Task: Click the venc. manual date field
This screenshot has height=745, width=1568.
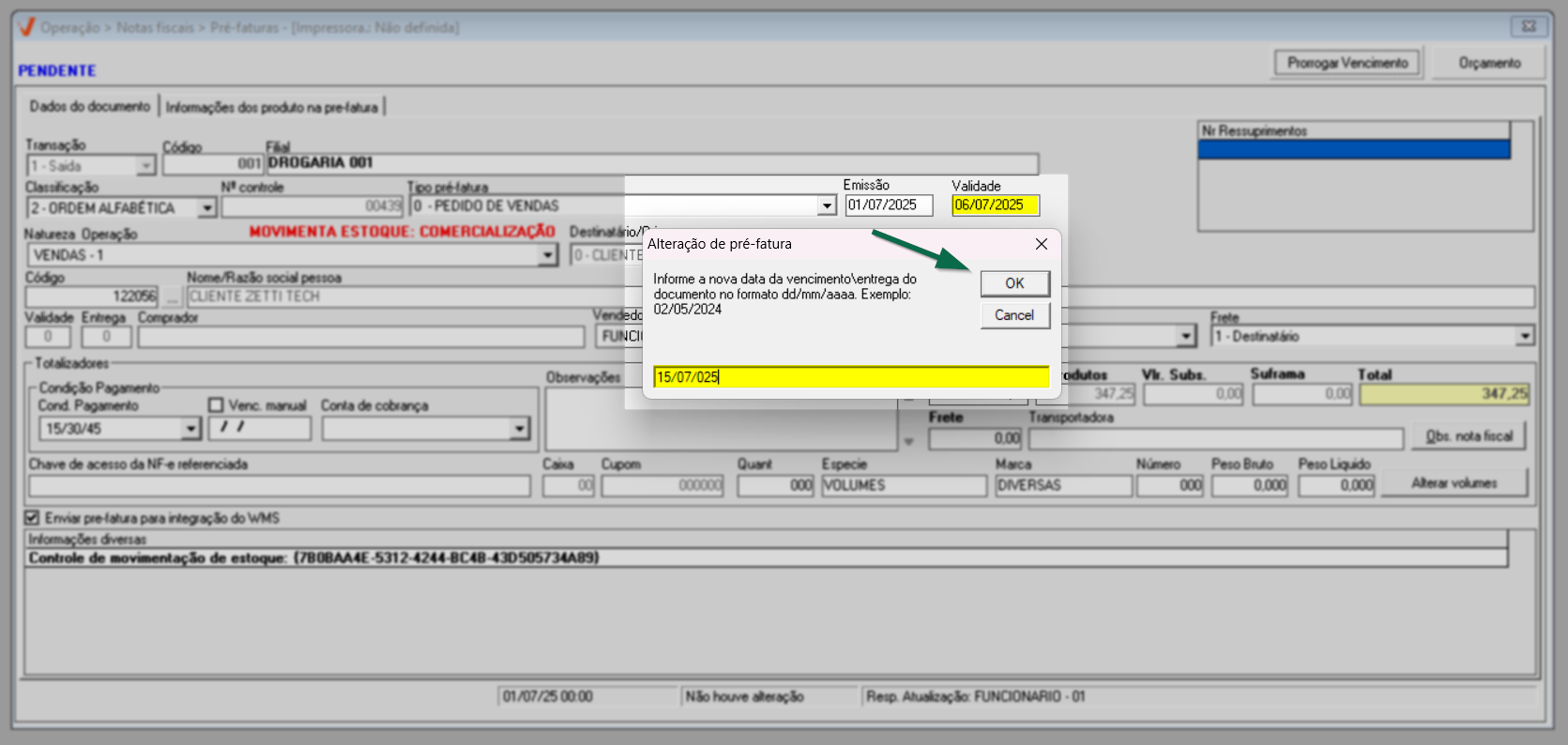Action: (260, 428)
